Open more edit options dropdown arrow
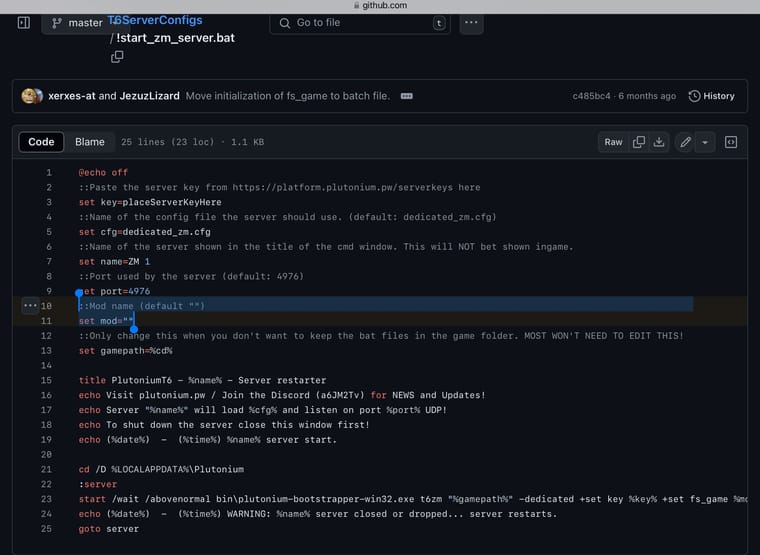 click(x=705, y=142)
